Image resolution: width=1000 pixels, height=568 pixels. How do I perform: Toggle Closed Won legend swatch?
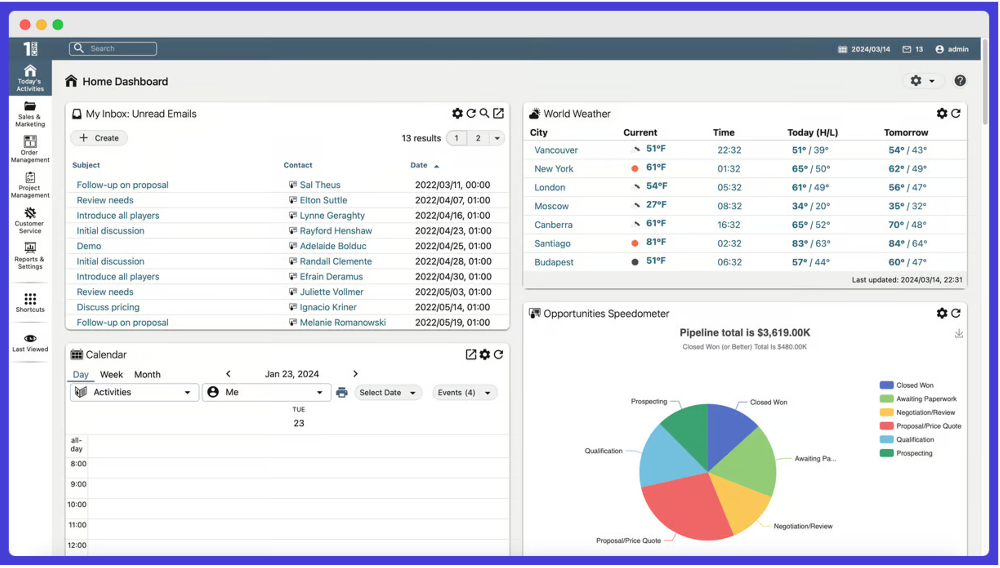pyautogui.click(x=886, y=385)
